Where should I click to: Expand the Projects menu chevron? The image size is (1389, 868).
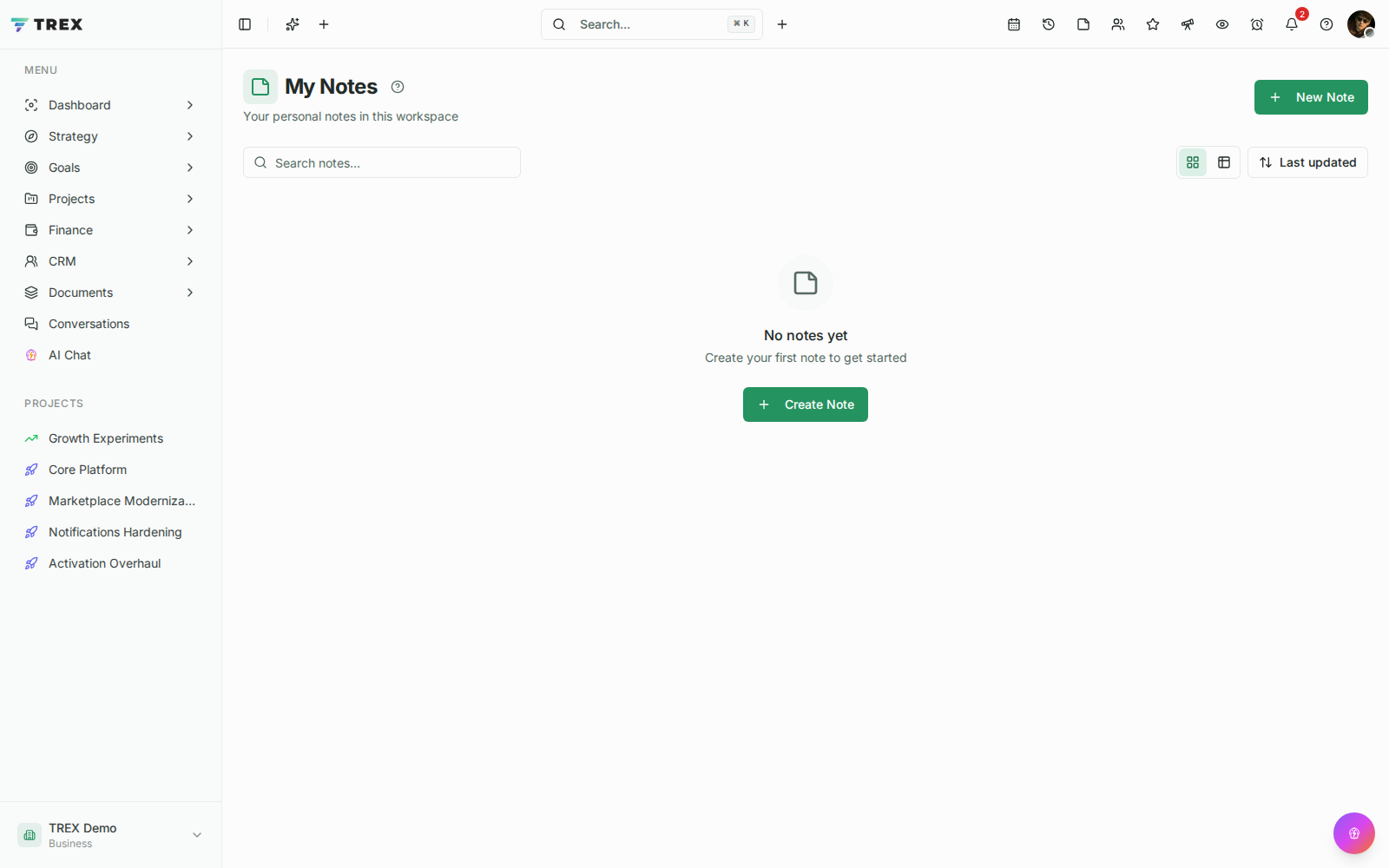(190, 199)
